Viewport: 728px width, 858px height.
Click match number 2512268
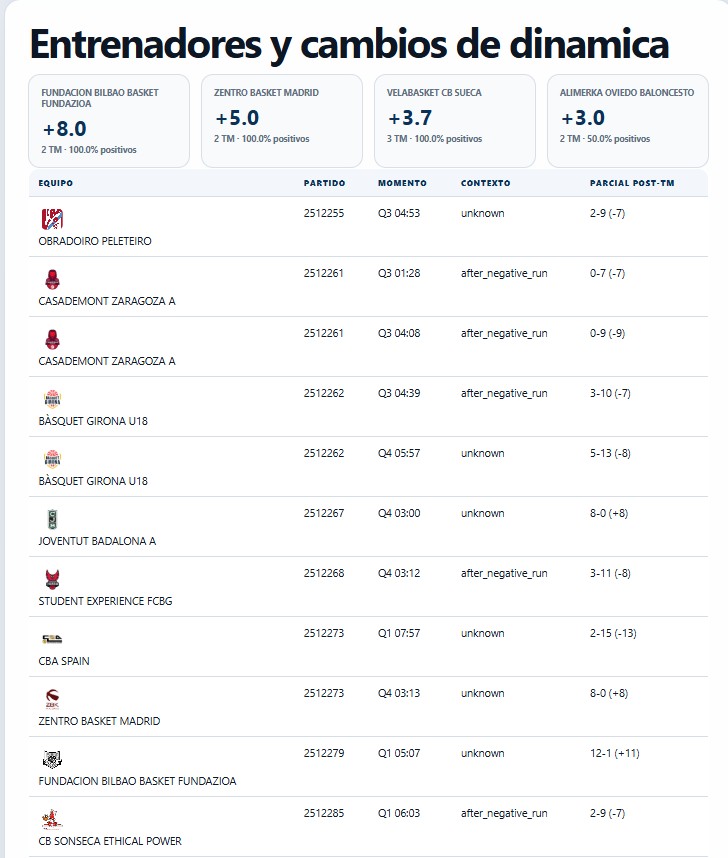pos(324,573)
